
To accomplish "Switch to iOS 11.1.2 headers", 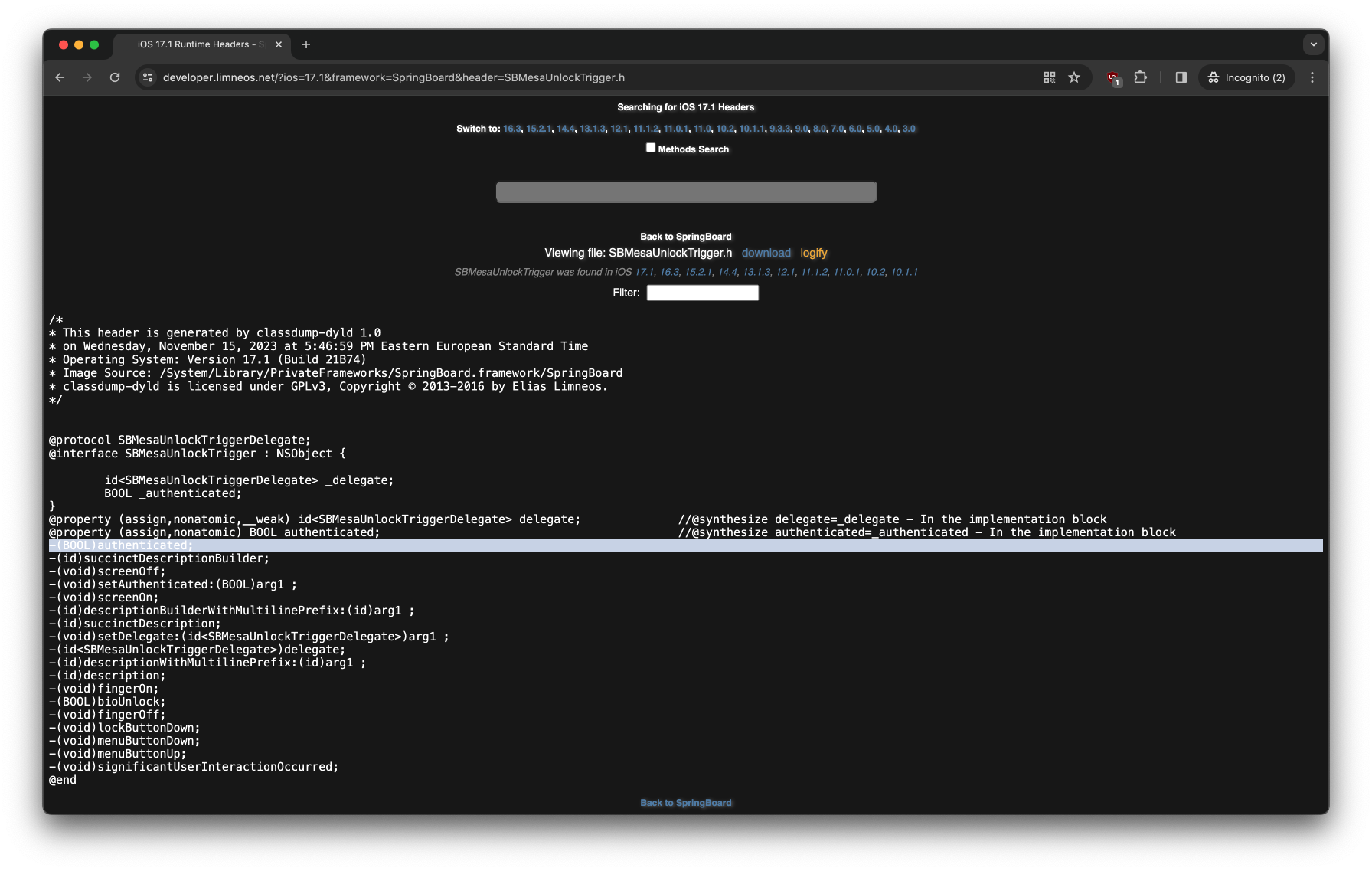I will (x=645, y=129).
